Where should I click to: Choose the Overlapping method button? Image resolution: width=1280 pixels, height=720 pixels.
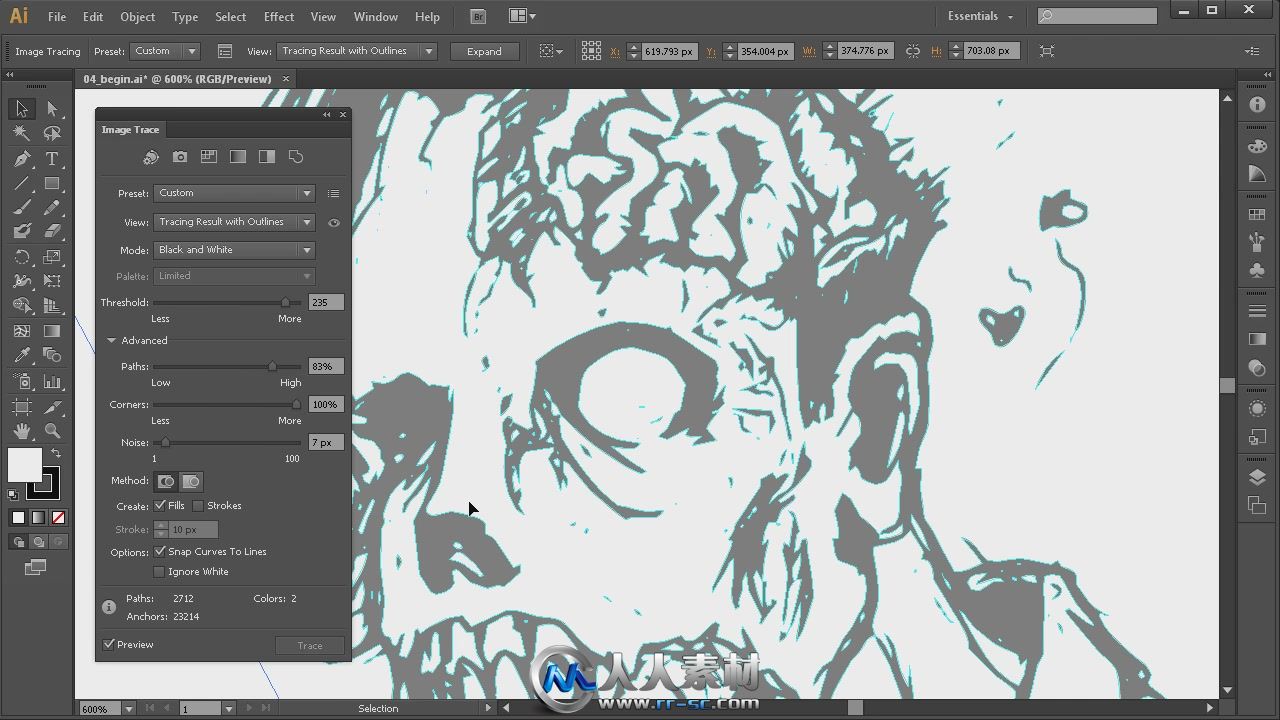[191, 481]
